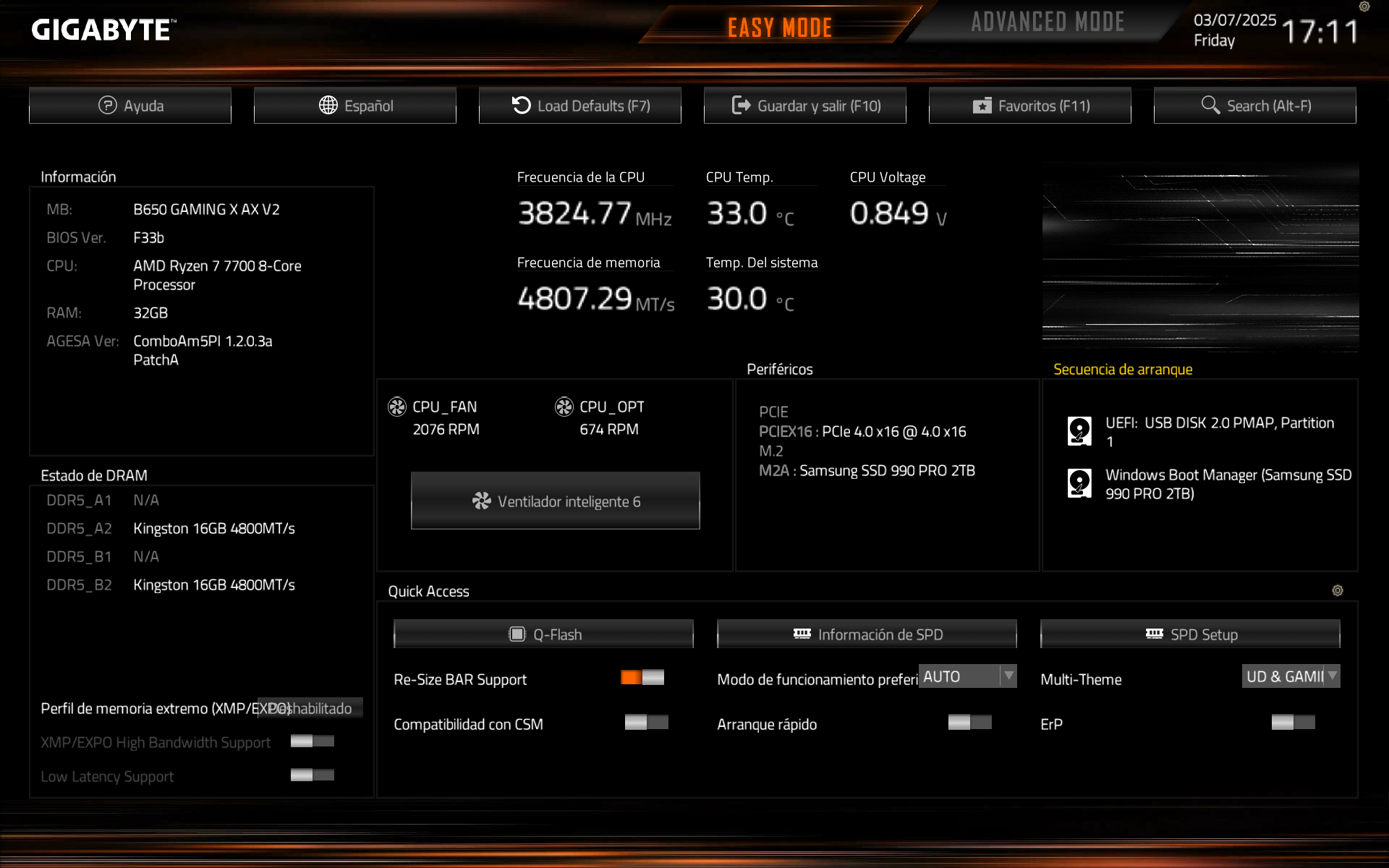Click the 3824.77 MHz CPU frequency value
Image resolution: width=1389 pixels, height=868 pixels.
click(595, 214)
